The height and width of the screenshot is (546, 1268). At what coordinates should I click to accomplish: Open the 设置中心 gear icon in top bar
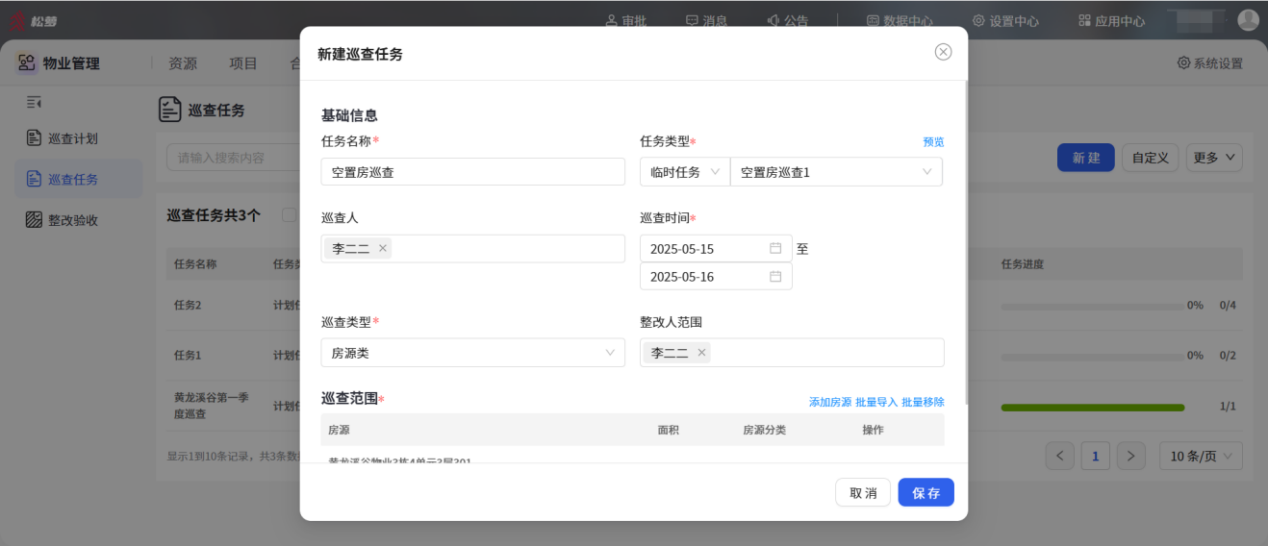978,21
